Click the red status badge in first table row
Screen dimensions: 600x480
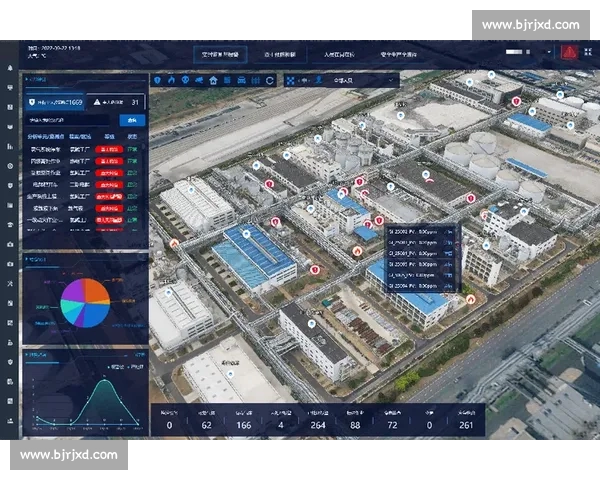pos(108,148)
